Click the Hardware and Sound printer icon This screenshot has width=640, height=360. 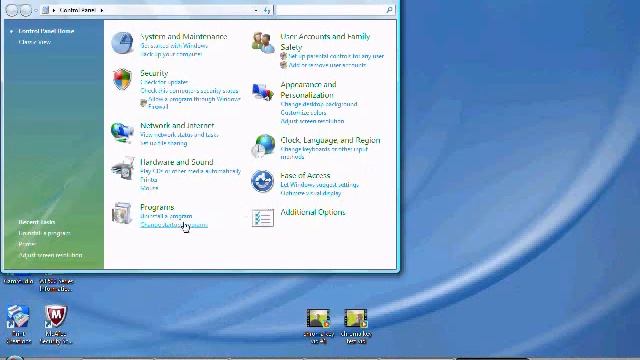pyautogui.click(x=122, y=168)
